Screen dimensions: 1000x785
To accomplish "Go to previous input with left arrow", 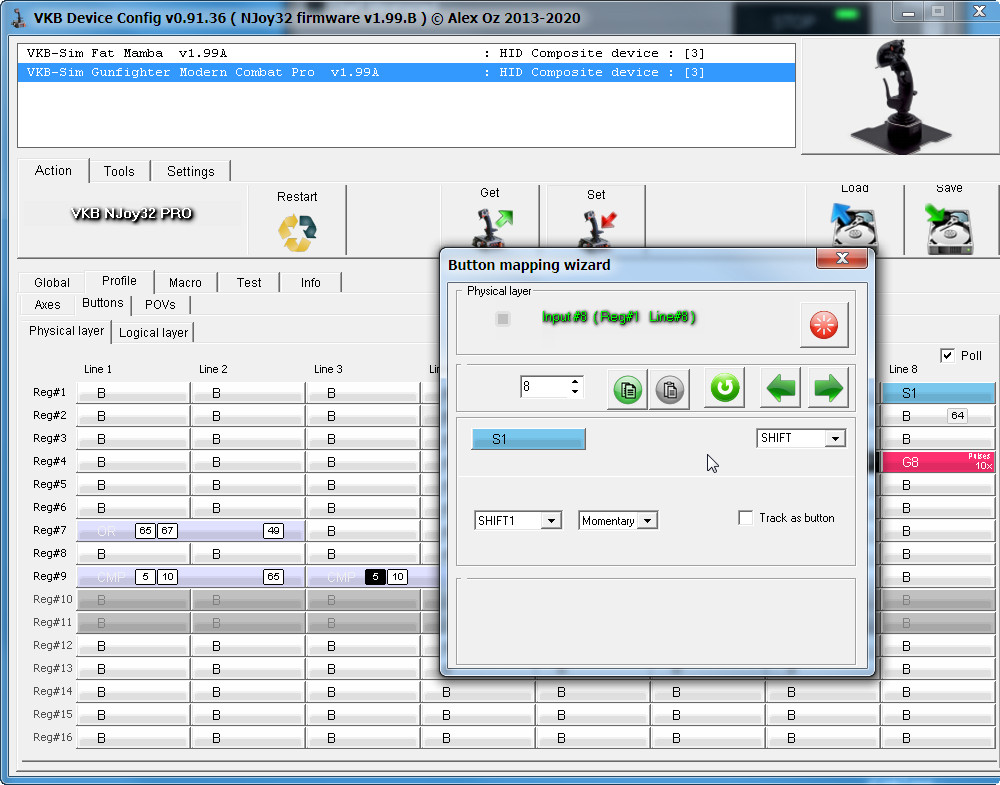I will tap(781, 388).
